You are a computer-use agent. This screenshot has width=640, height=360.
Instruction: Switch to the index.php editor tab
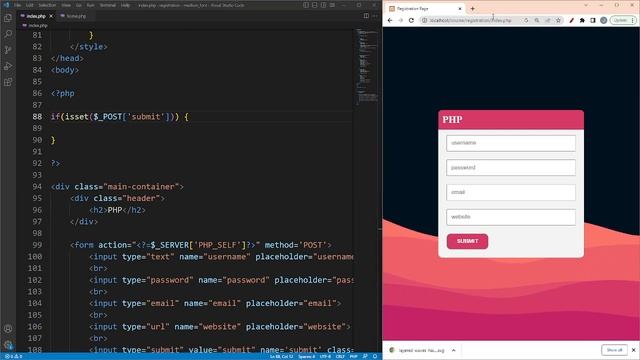[36, 16]
